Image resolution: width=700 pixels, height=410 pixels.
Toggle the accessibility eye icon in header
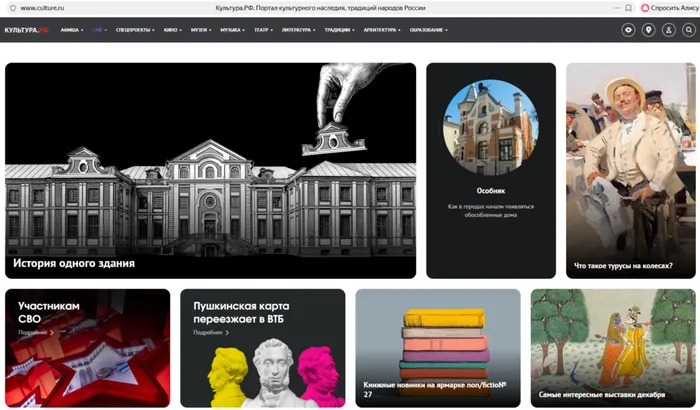[627, 30]
